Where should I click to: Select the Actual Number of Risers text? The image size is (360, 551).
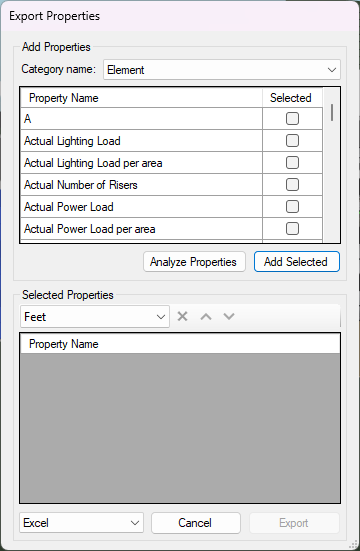pyautogui.click(x=81, y=185)
